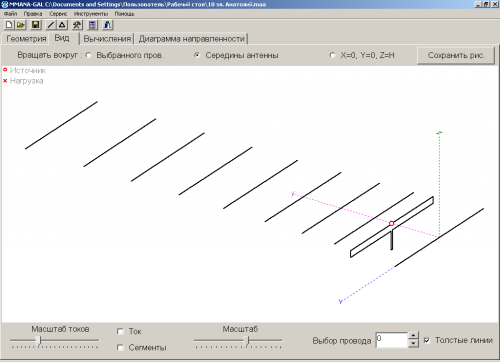The height and width of the screenshot is (362, 500).
Task: Click the bell-curve plot toolbar icon
Action: [107, 25]
